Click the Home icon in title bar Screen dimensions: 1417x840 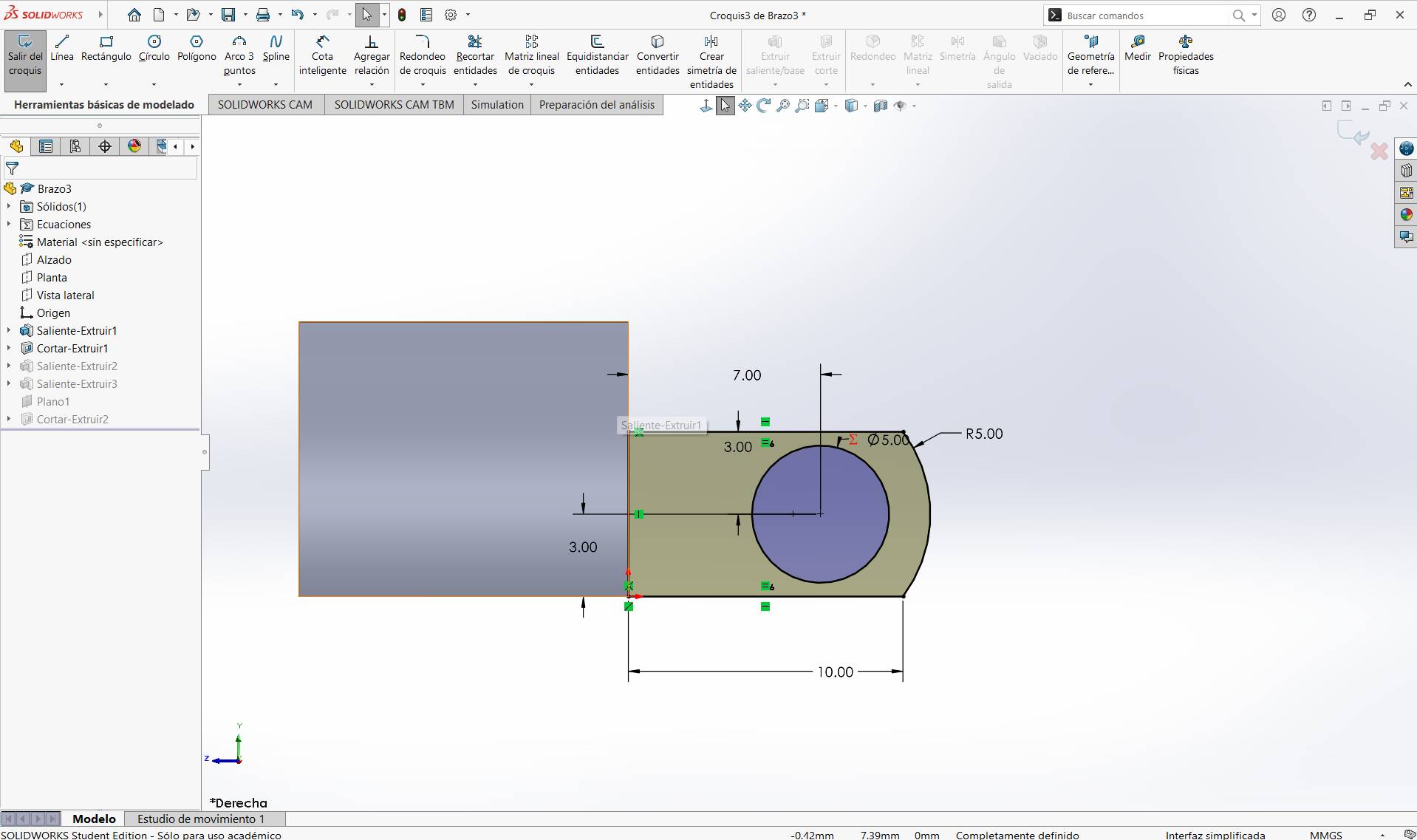(x=134, y=15)
